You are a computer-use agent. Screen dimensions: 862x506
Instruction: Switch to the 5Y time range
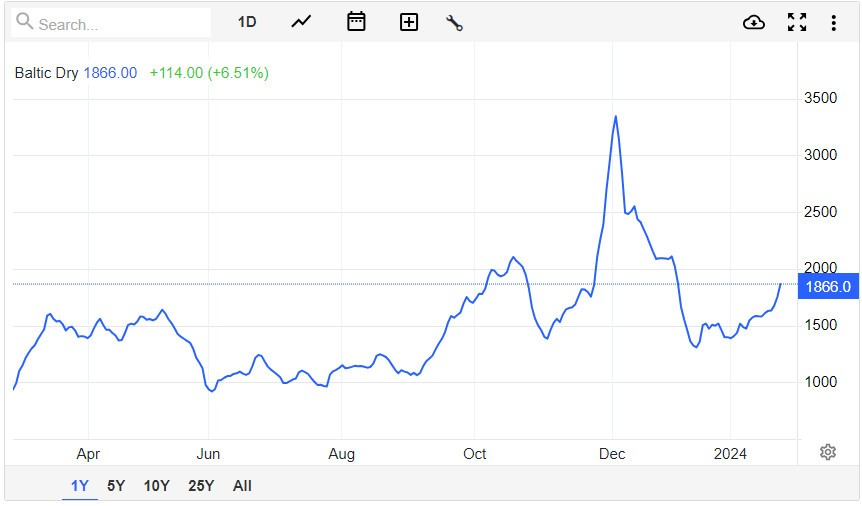[116, 486]
